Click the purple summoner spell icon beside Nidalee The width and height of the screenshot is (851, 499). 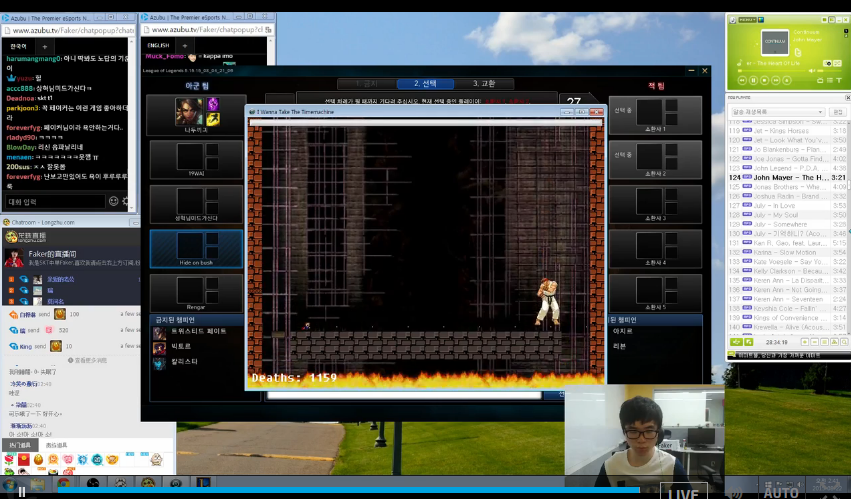pos(212,104)
